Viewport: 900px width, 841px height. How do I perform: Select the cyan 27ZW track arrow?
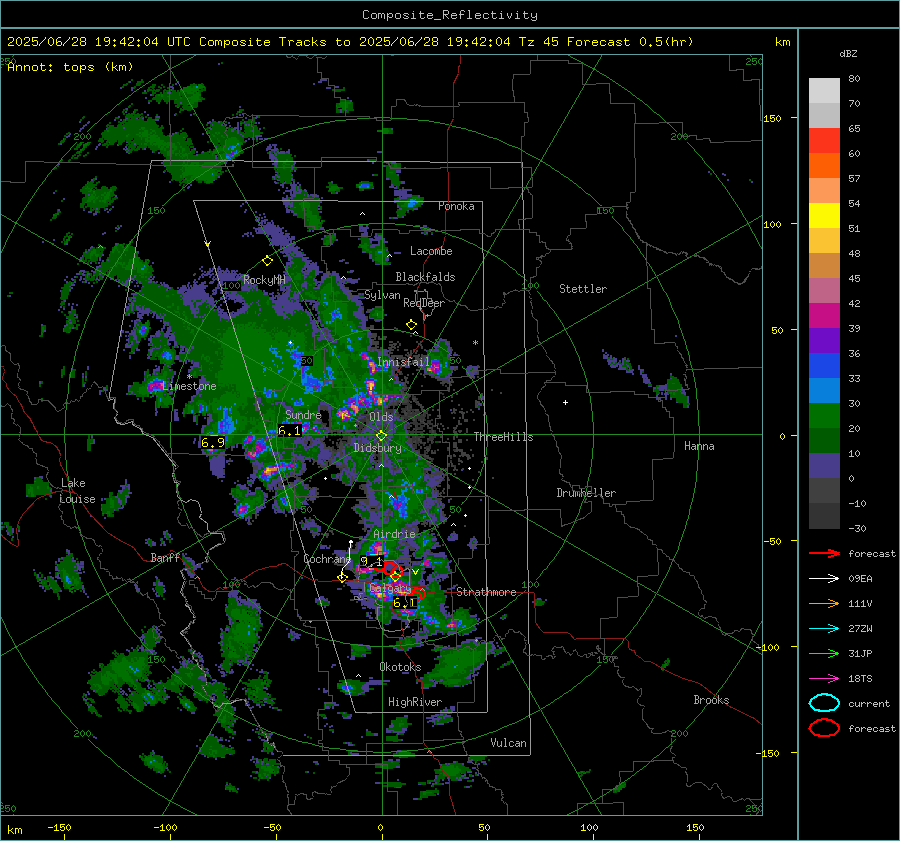coord(824,629)
